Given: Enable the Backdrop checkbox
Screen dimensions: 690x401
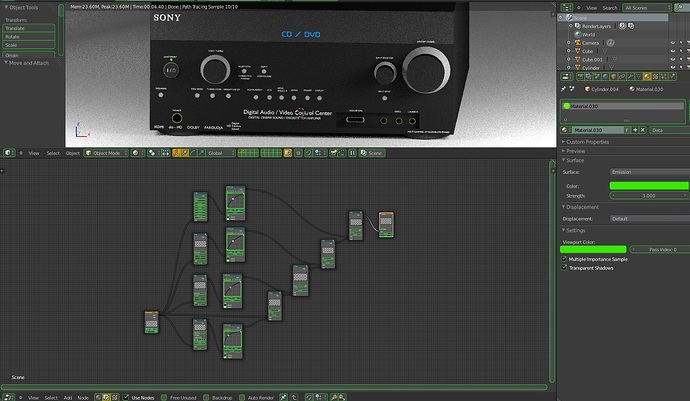Looking at the screenshot, I should click(x=206, y=397).
